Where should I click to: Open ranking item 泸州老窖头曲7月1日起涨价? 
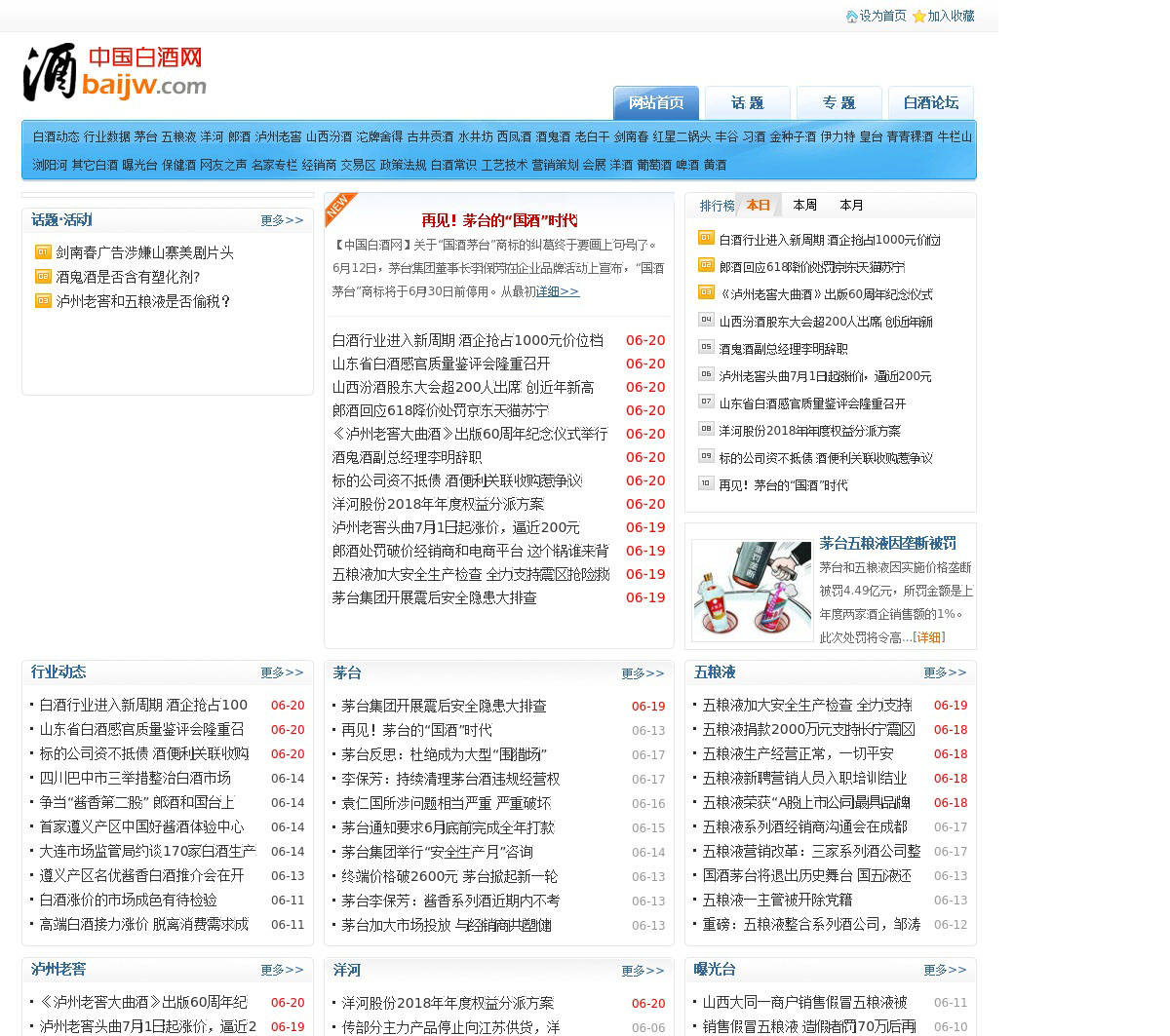[x=826, y=375]
